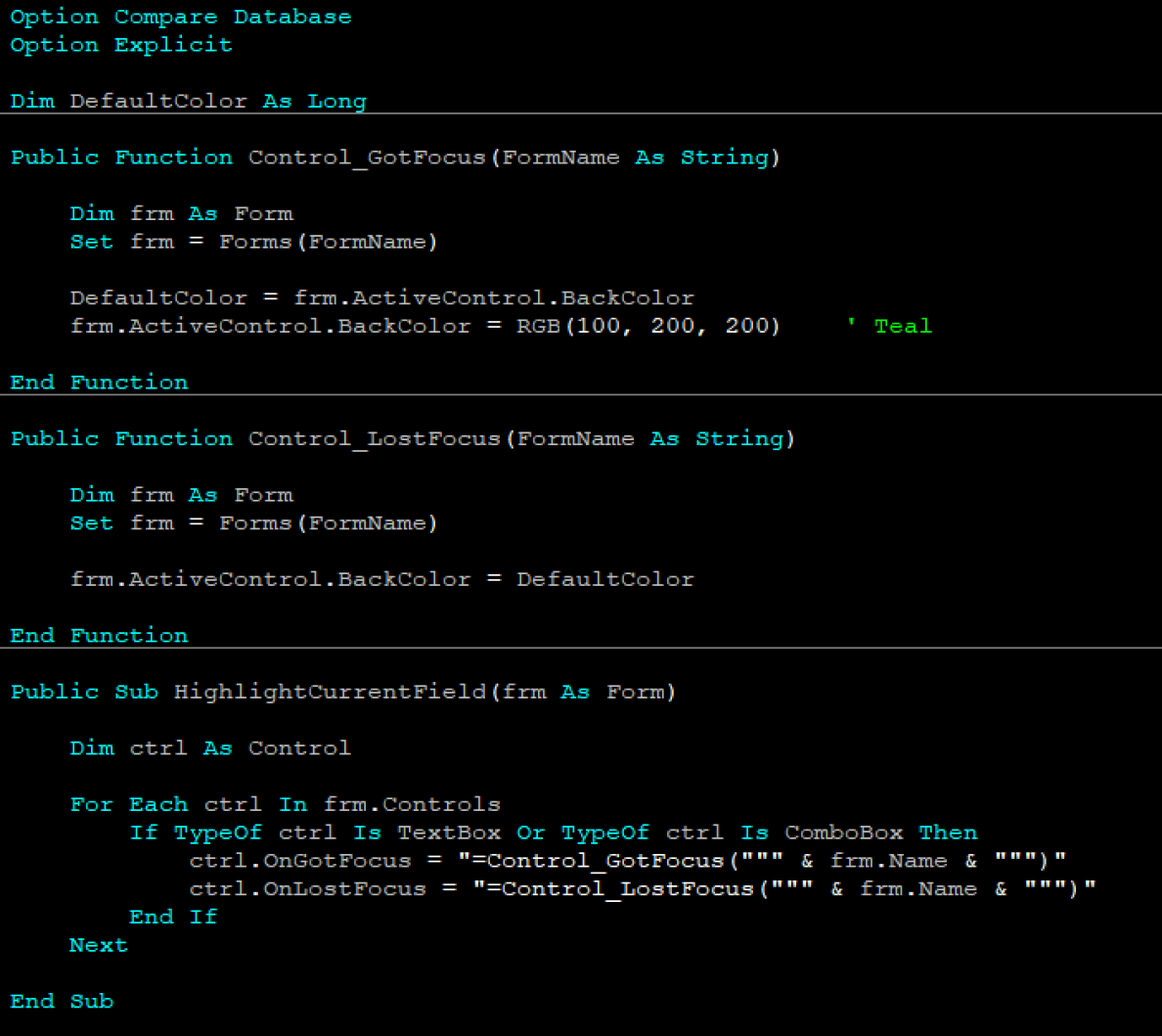Click 'frm.ActiveControl.BackColor = DefaultColor' line
Screen dimensions: 1162x1036
pyautogui.click(x=382, y=579)
